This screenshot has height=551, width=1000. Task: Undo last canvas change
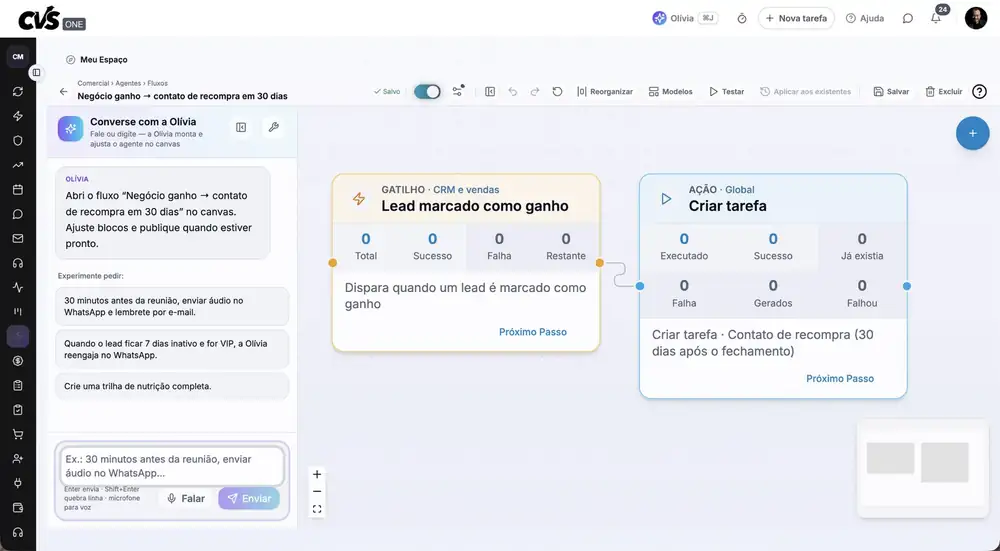513,92
